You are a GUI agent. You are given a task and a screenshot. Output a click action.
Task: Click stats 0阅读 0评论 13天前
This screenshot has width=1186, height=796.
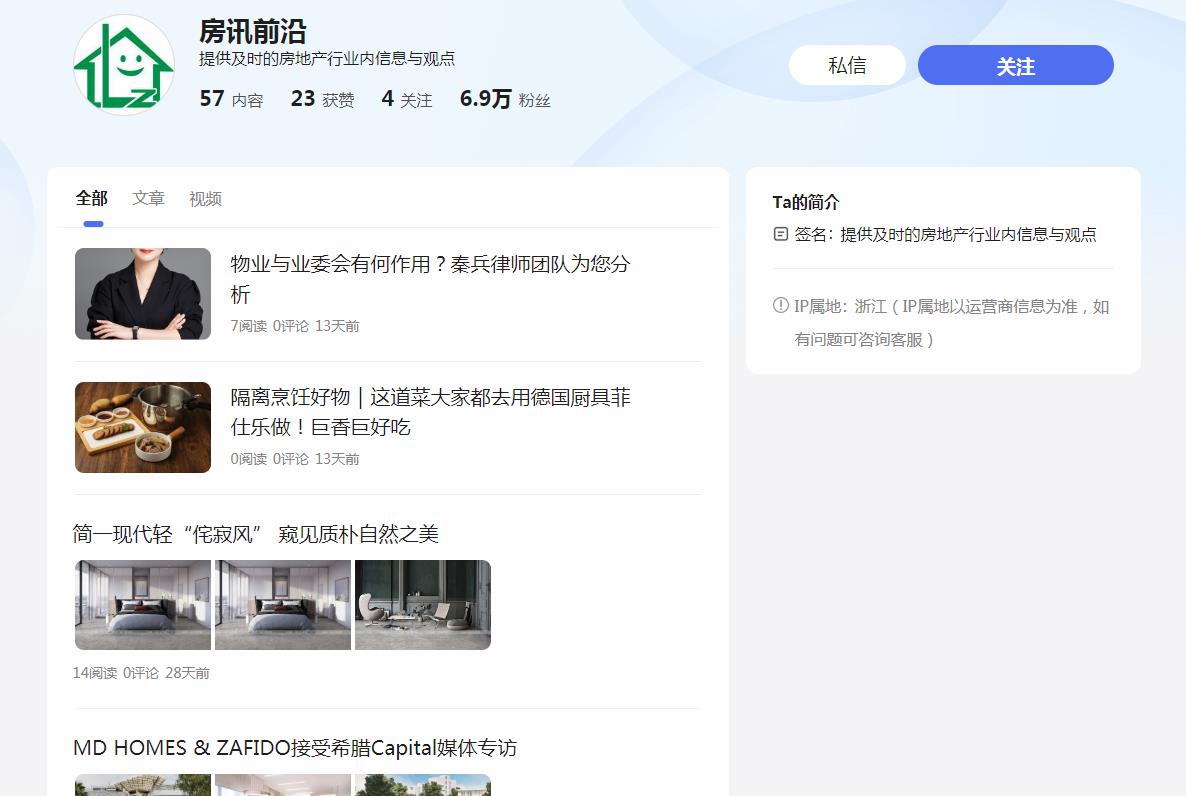coord(295,459)
